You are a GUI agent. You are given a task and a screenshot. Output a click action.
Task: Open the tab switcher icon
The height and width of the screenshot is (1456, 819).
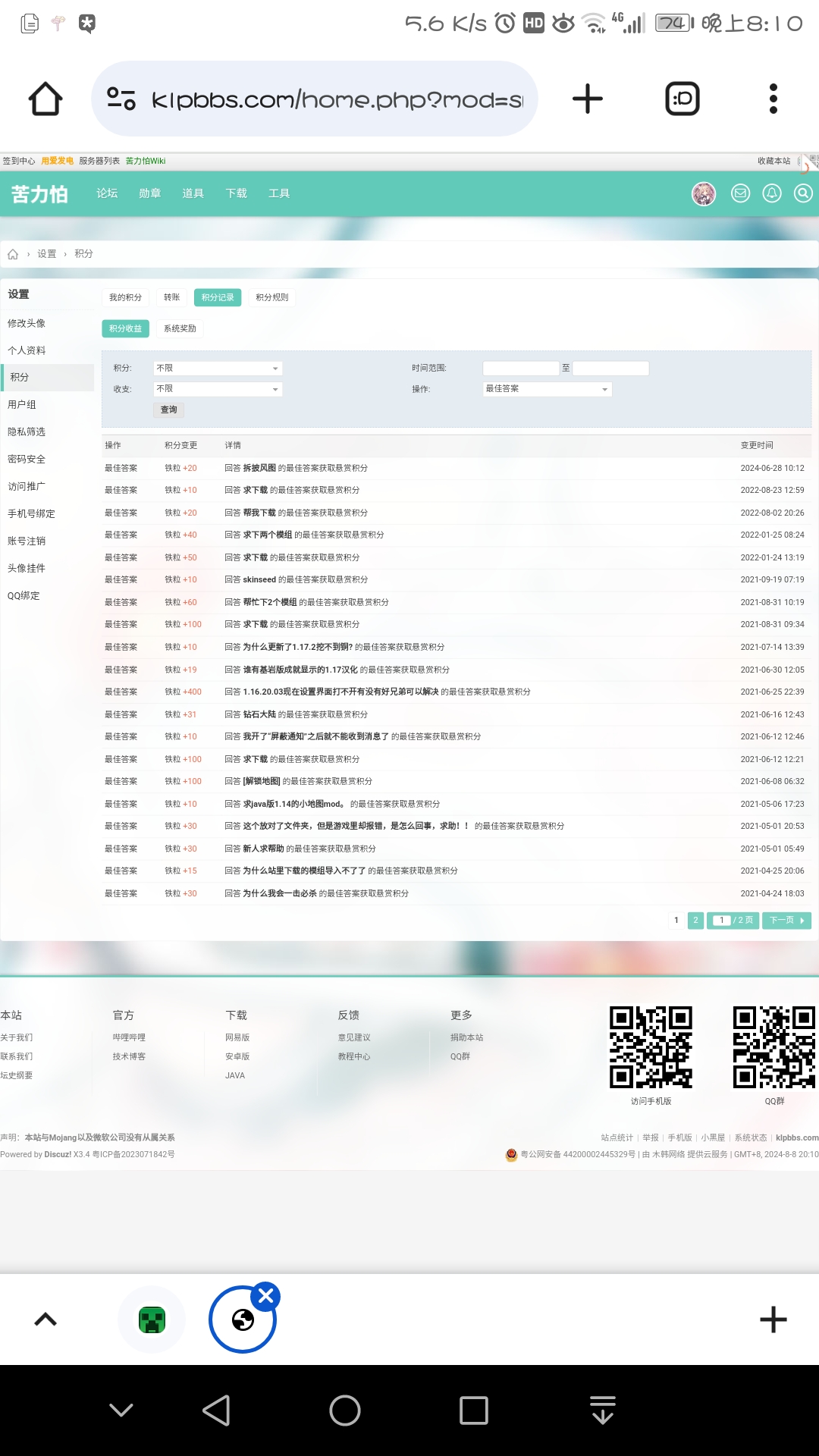click(x=682, y=99)
